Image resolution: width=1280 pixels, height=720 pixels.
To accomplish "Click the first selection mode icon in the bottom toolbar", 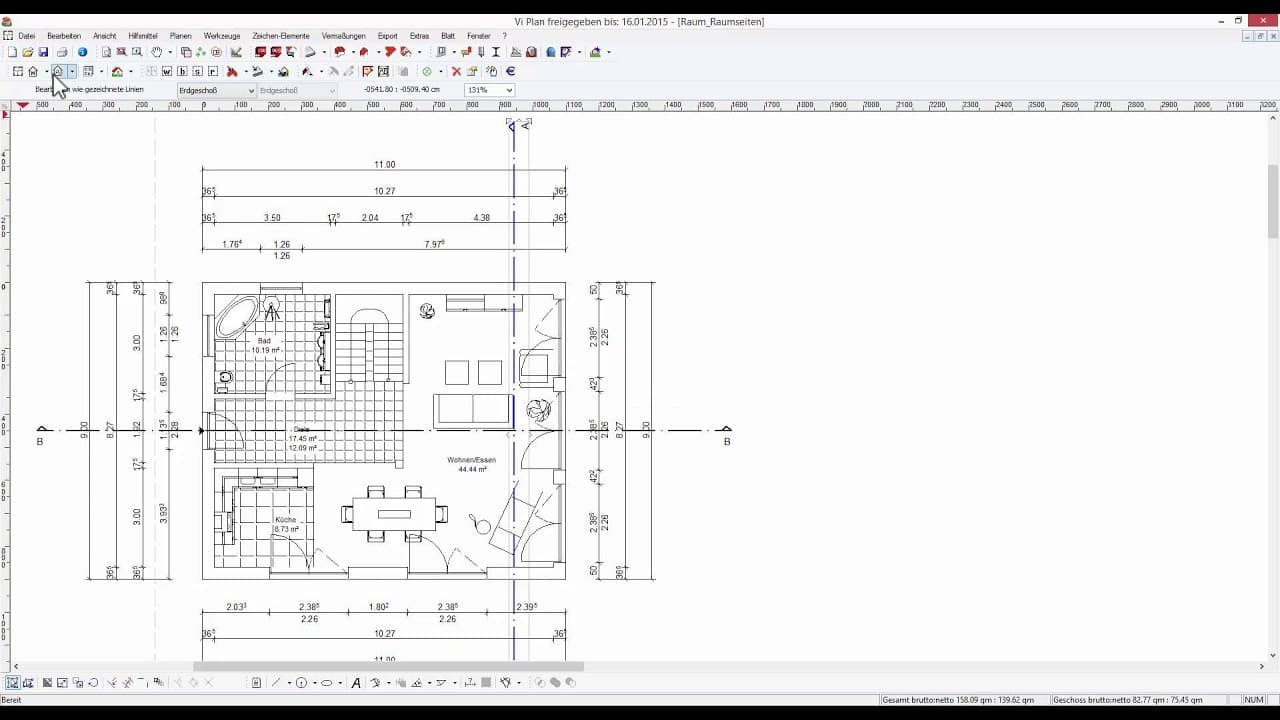I will click(x=12, y=683).
